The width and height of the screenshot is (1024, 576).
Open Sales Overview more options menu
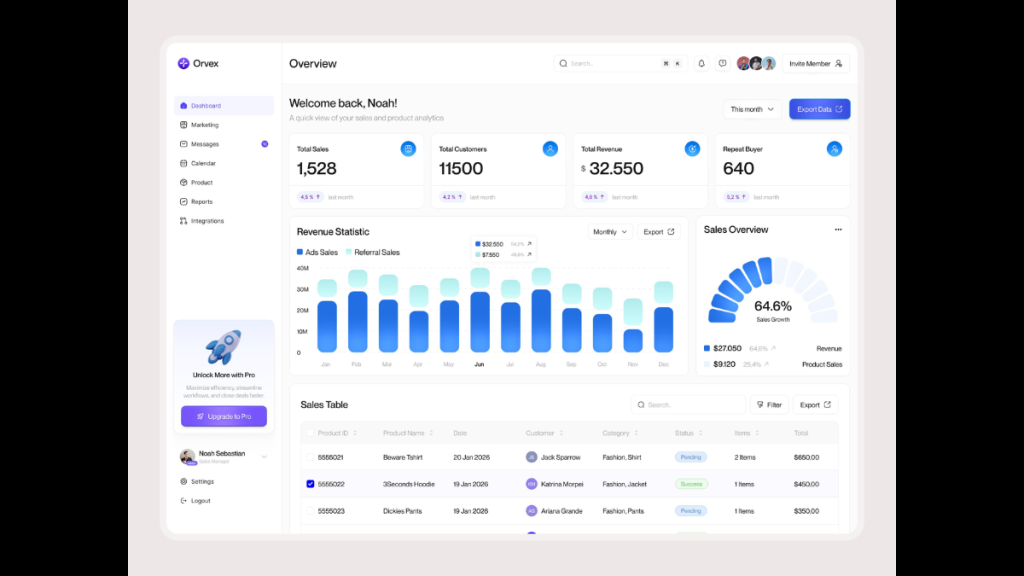(838, 230)
